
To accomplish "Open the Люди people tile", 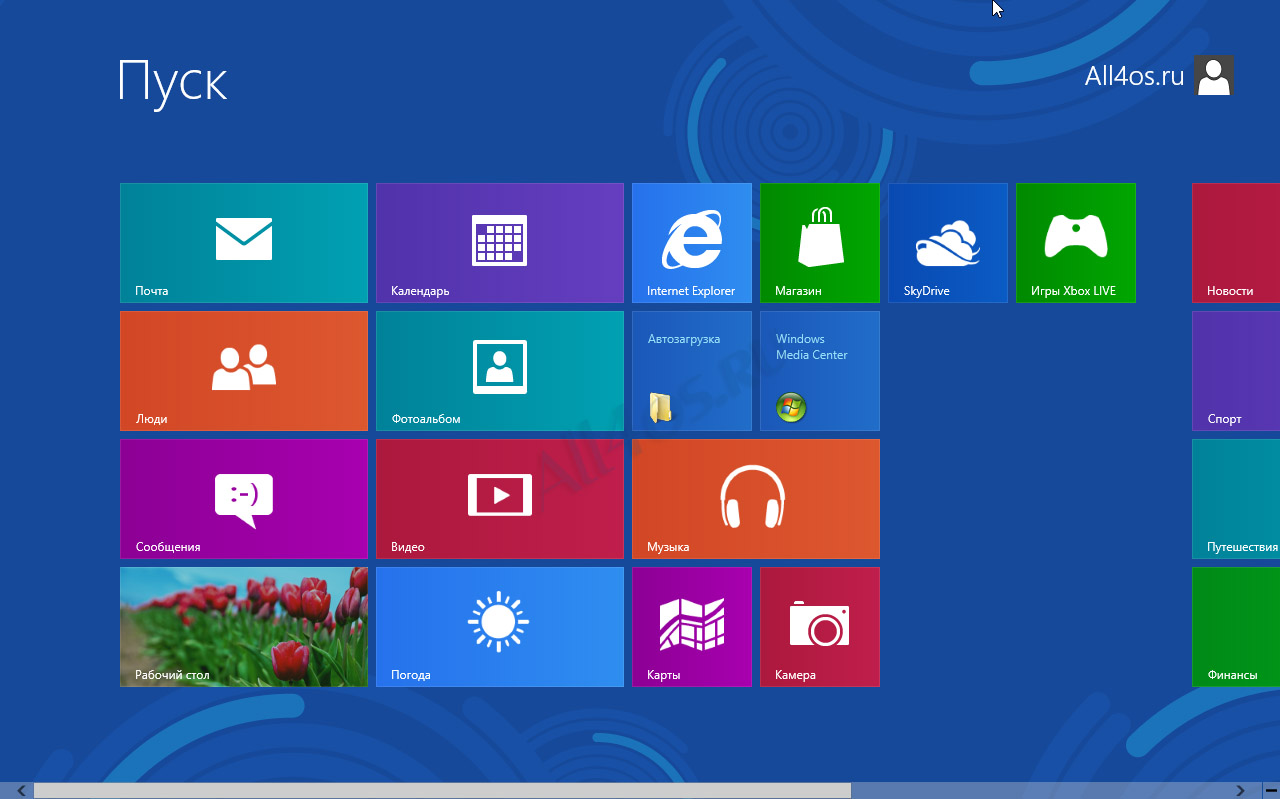I will tap(244, 371).
